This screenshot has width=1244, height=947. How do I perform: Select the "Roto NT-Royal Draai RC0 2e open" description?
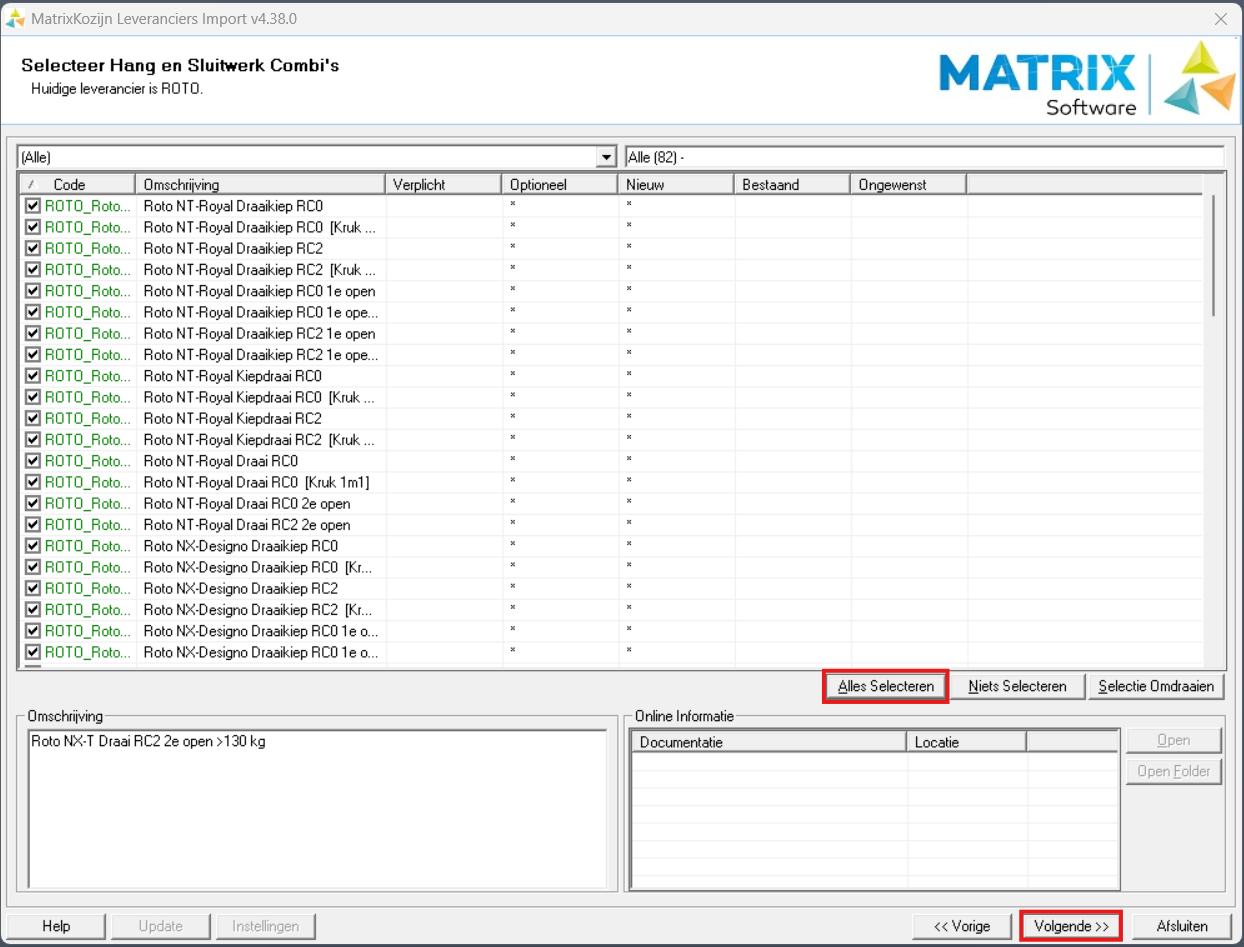click(x=247, y=504)
